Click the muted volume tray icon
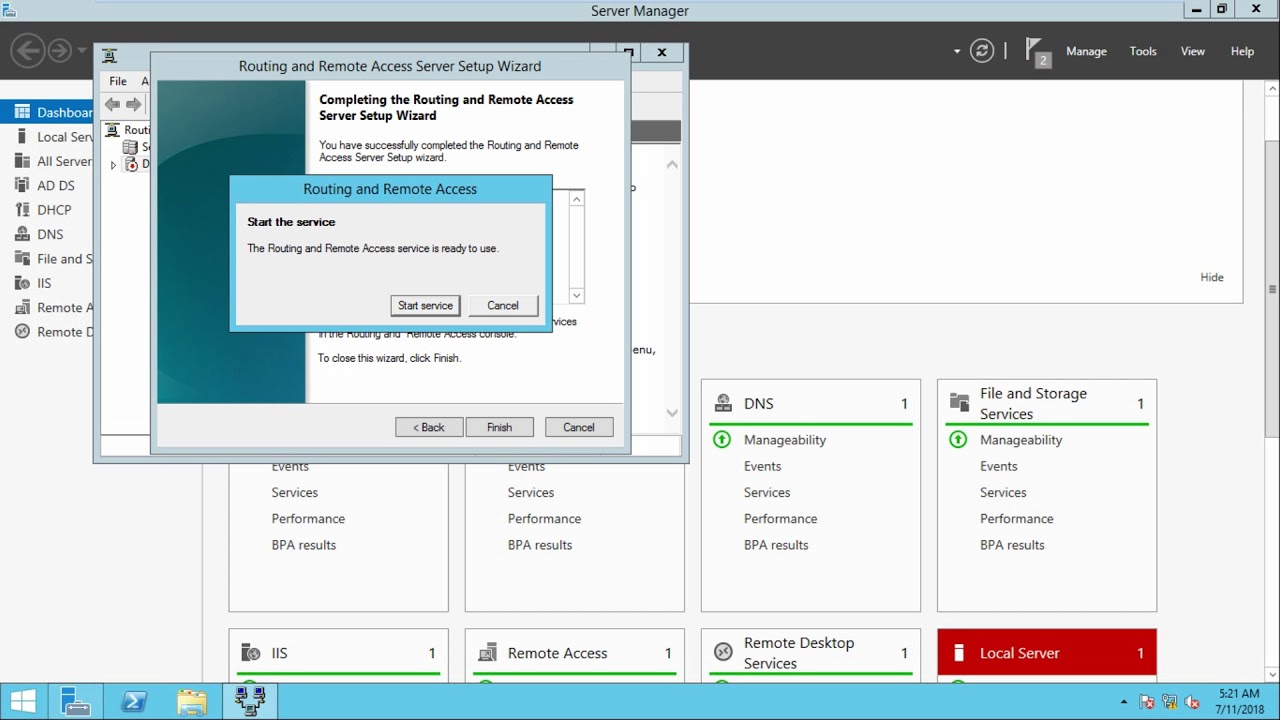Viewport: 1280px width, 720px height. [1191, 703]
